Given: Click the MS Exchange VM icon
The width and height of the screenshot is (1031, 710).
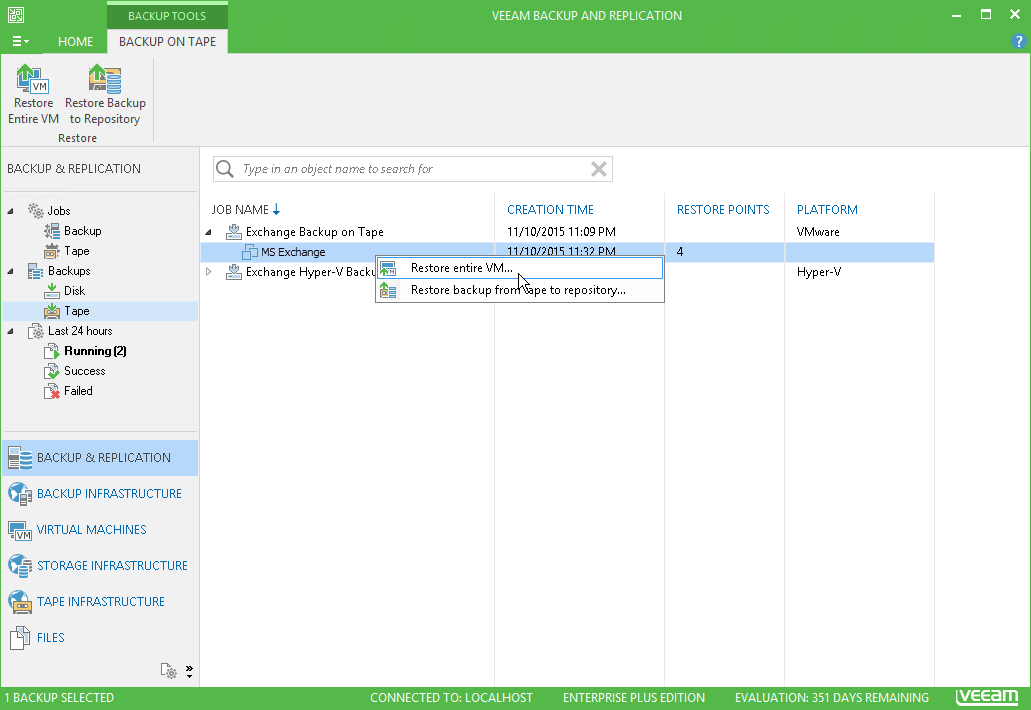Looking at the screenshot, I should (x=250, y=252).
